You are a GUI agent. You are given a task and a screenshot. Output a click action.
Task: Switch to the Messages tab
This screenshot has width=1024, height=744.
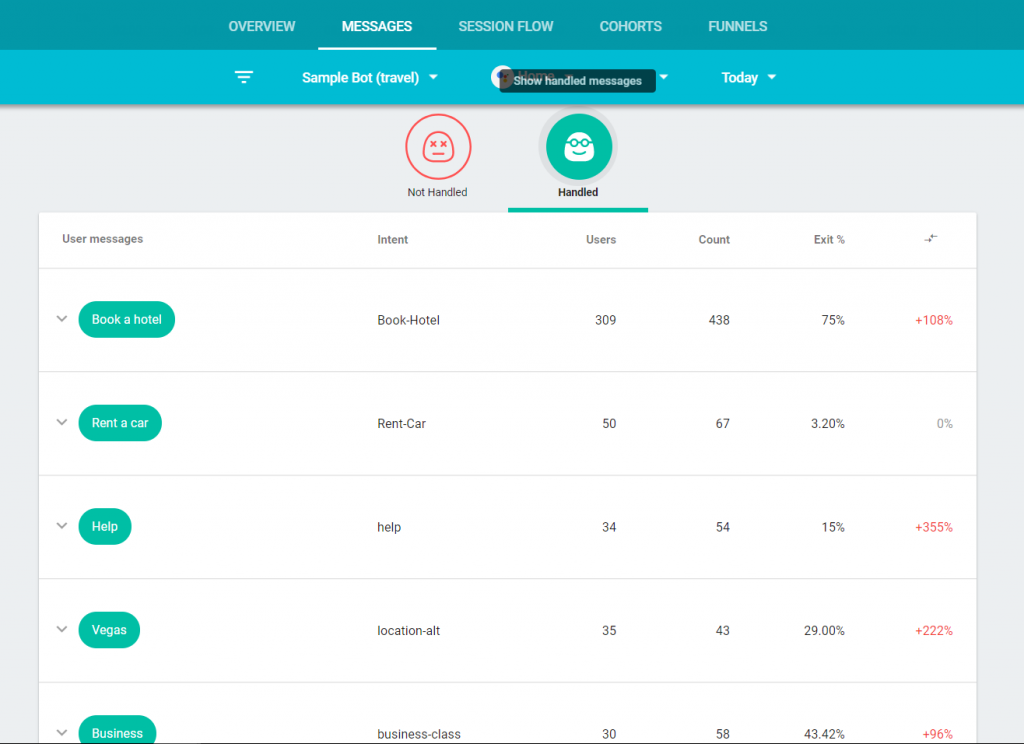coord(377,26)
